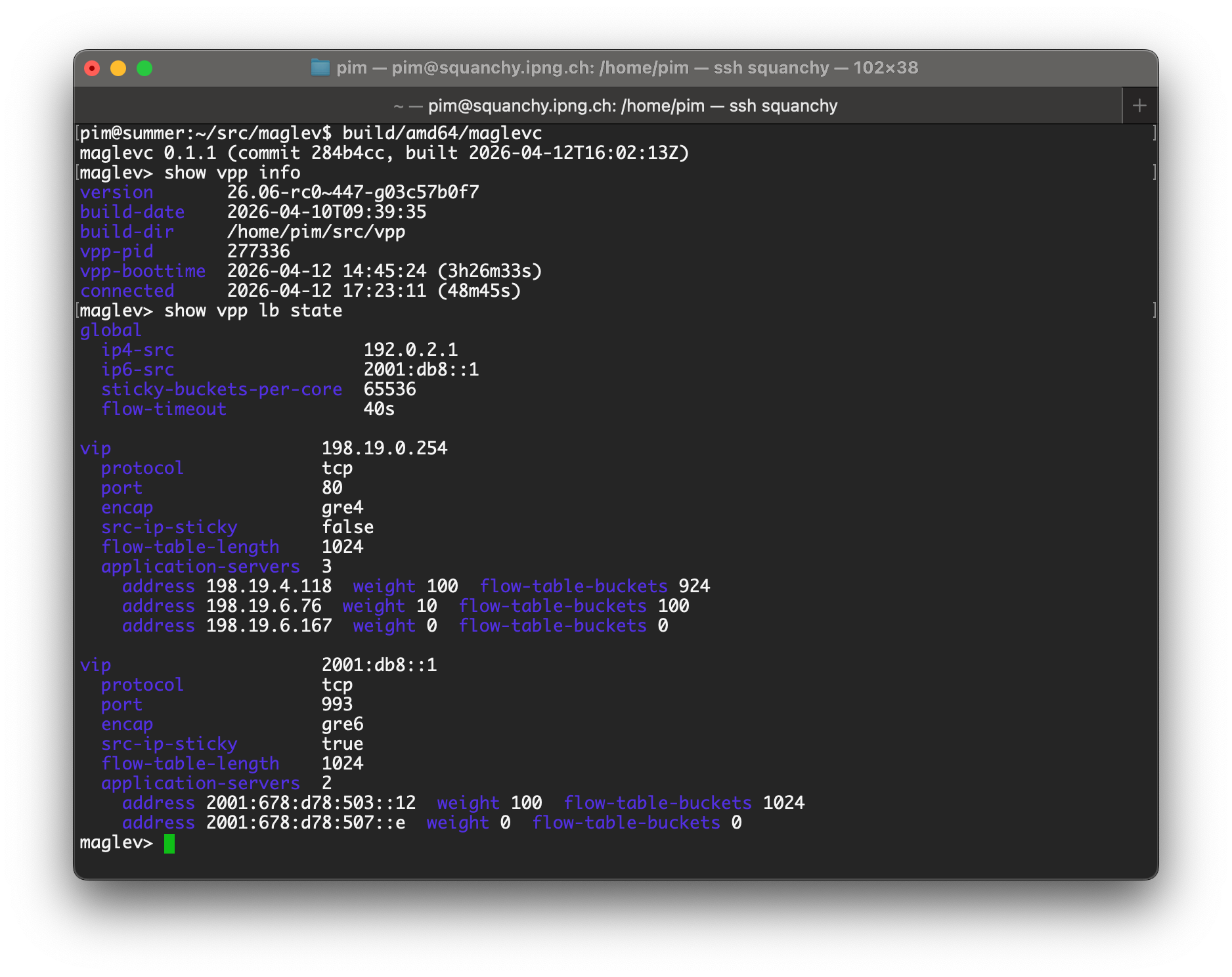Click the server address 198.19.4.118
The width and height of the screenshot is (1232, 977).
pos(269,586)
